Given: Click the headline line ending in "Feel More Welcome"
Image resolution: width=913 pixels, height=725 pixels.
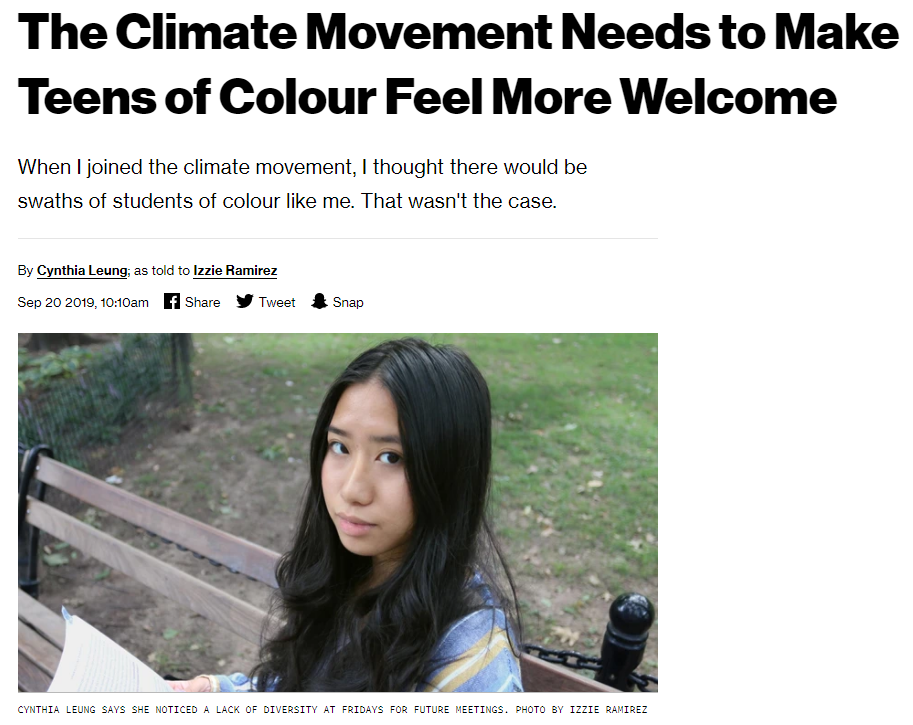Looking at the screenshot, I should (x=427, y=97).
